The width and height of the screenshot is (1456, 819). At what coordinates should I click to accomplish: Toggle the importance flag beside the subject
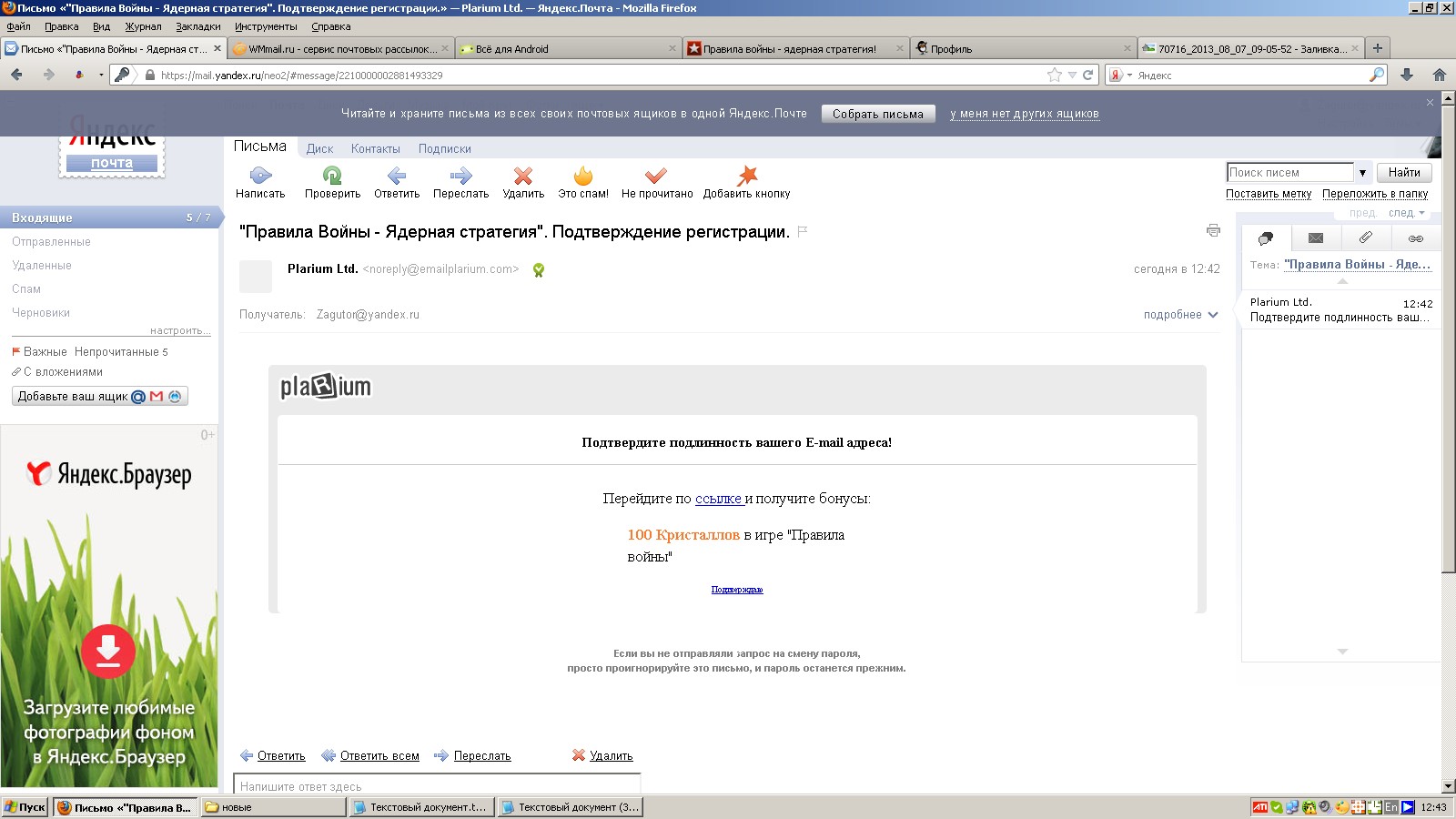tap(803, 231)
